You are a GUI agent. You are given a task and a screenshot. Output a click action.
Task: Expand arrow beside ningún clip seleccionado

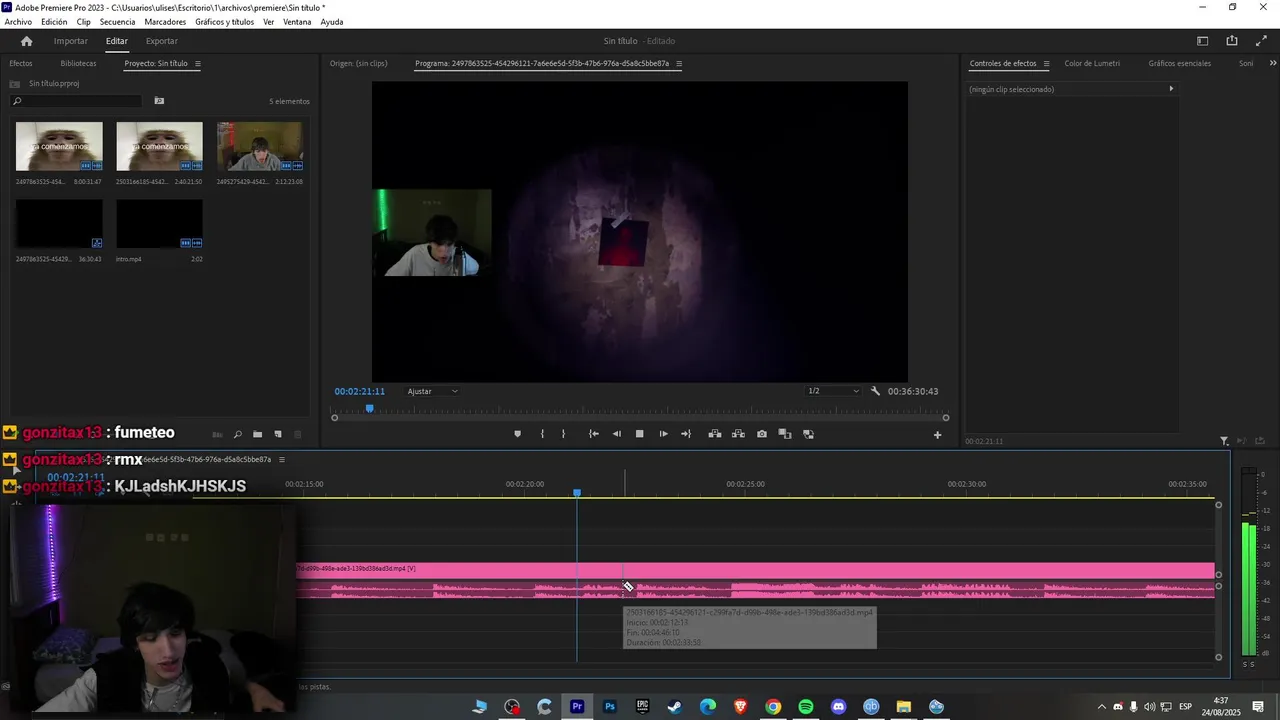click(1171, 89)
